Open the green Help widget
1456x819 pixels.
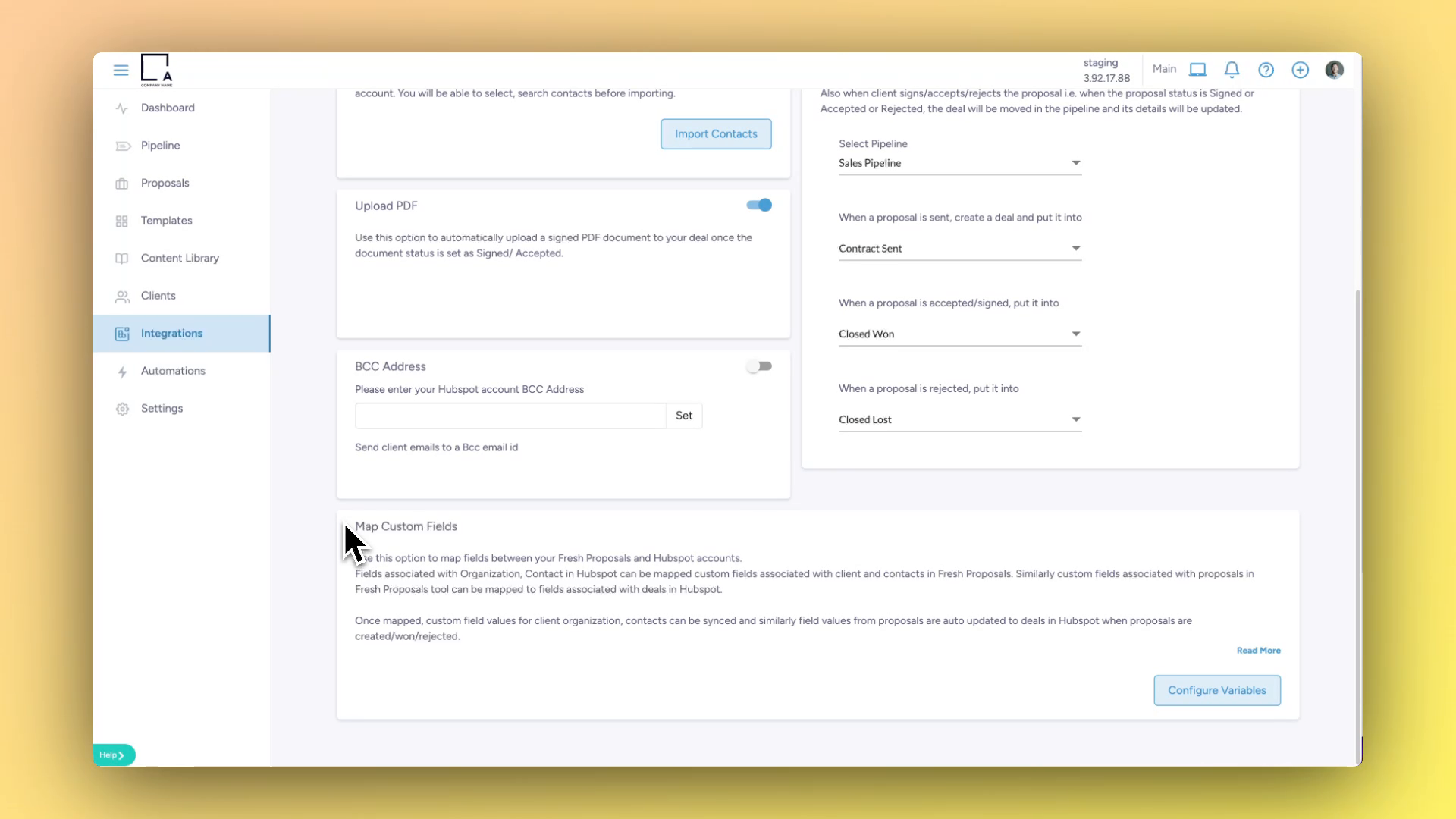click(x=113, y=755)
